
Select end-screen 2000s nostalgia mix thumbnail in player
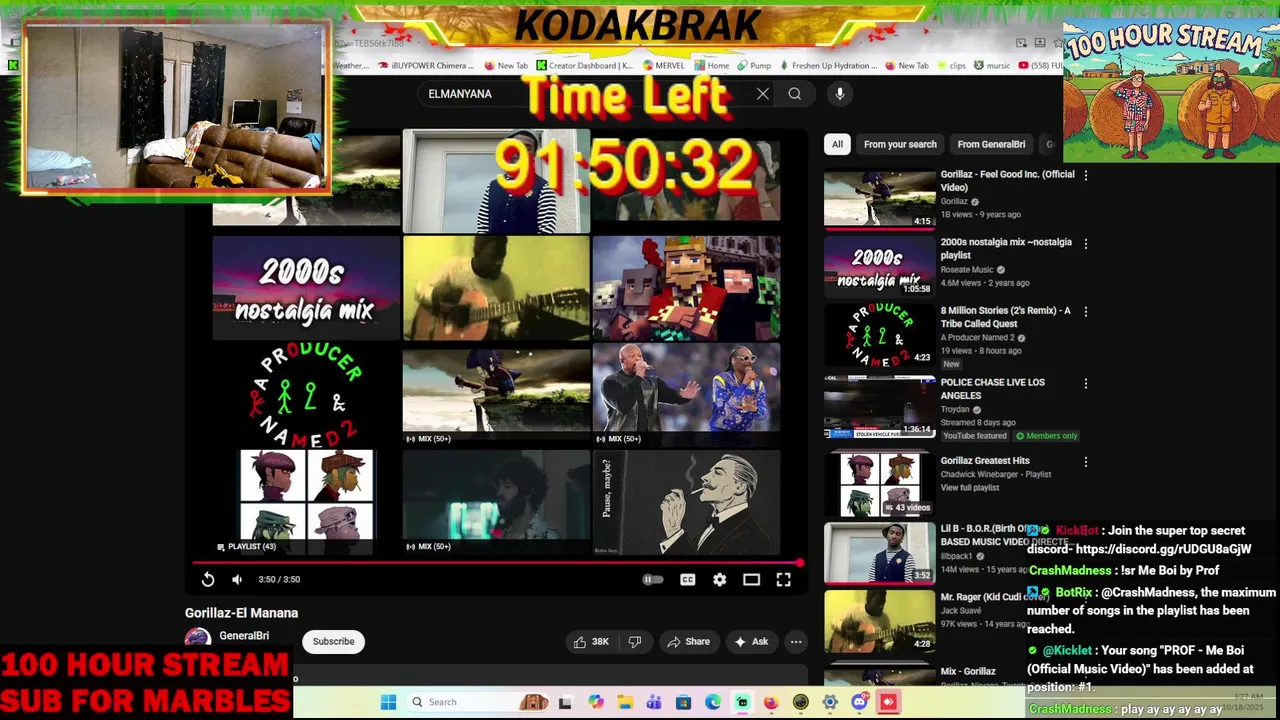306,288
